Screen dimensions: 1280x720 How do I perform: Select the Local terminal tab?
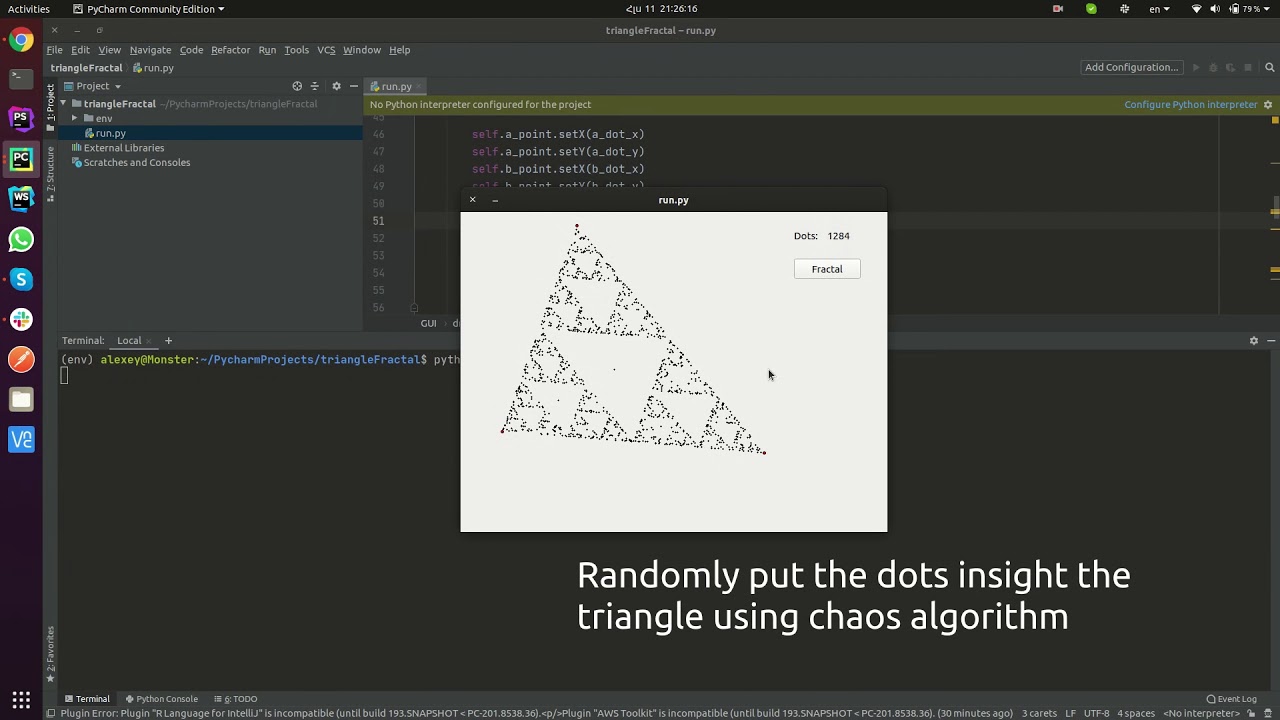[x=129, y=341]
